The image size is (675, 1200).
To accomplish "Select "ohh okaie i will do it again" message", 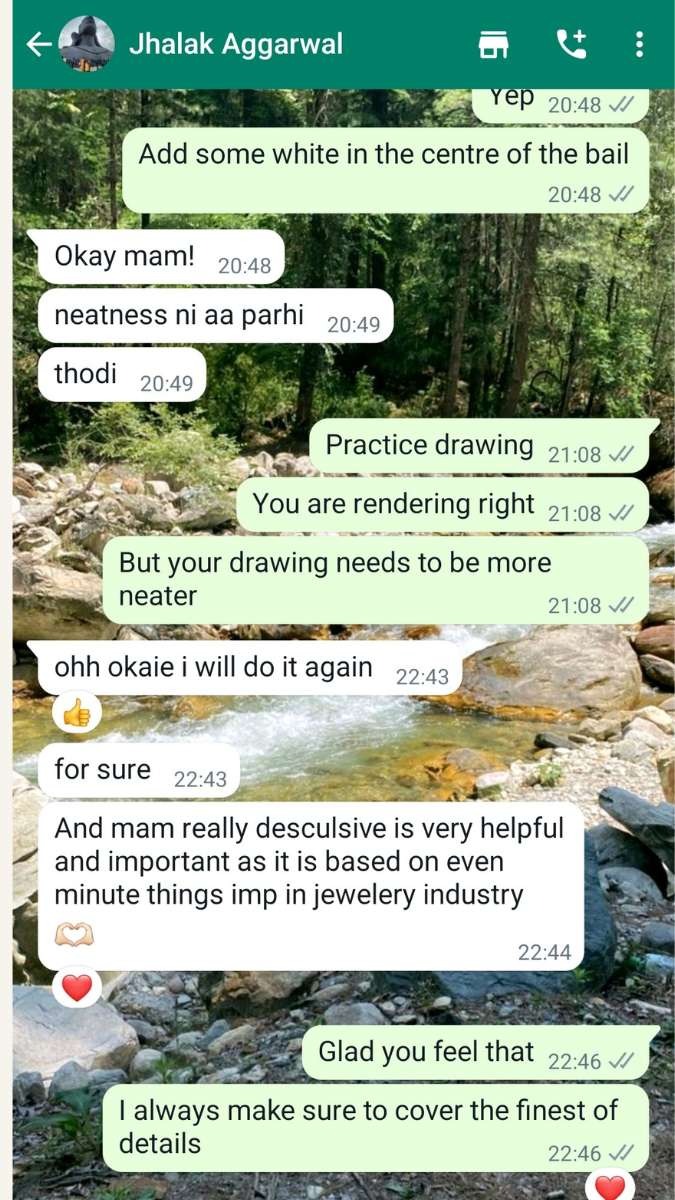I will pyautogui.click(x=250, y=668).
